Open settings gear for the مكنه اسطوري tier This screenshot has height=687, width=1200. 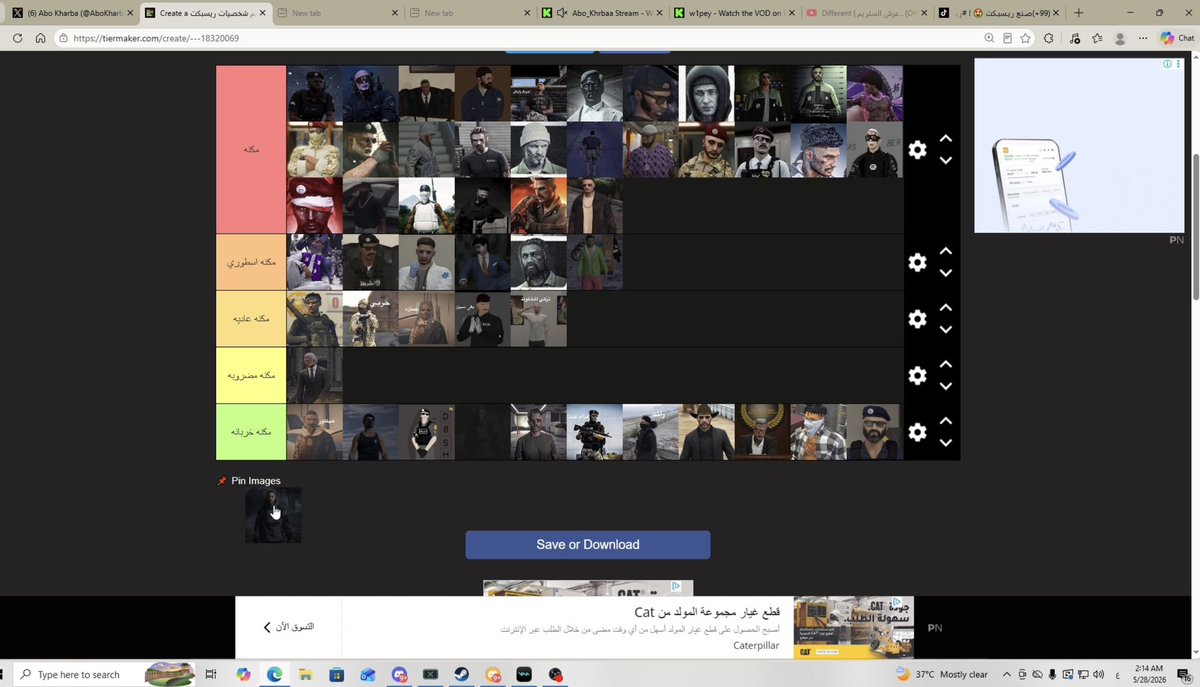pos(917,262)
